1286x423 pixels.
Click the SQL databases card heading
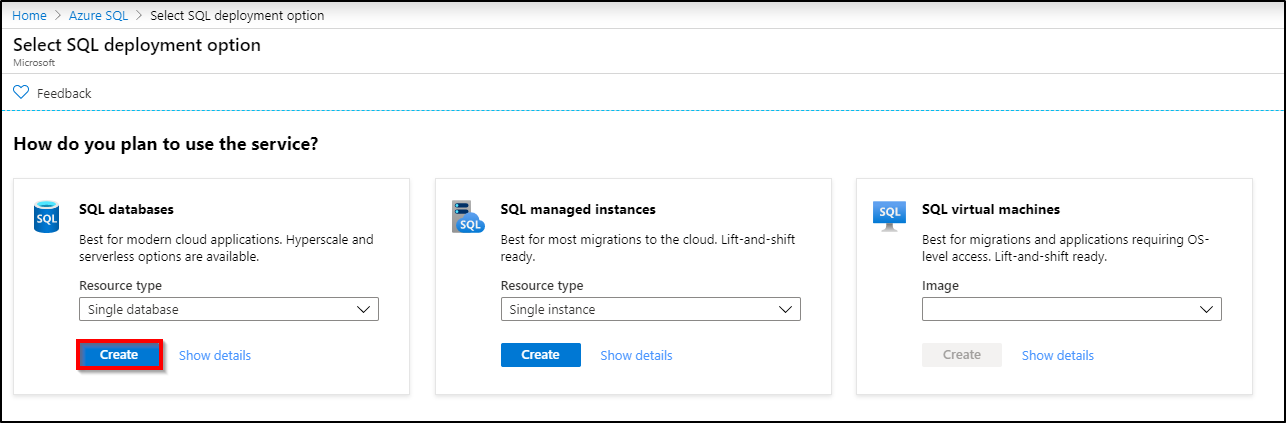point(126,210)
